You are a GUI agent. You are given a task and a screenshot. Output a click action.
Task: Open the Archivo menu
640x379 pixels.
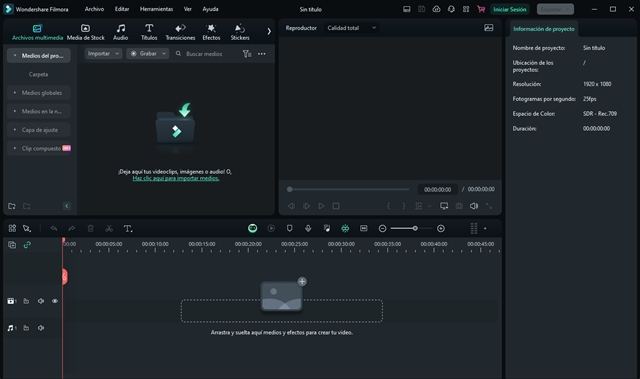pyautogui.click(x=94, y=9)
